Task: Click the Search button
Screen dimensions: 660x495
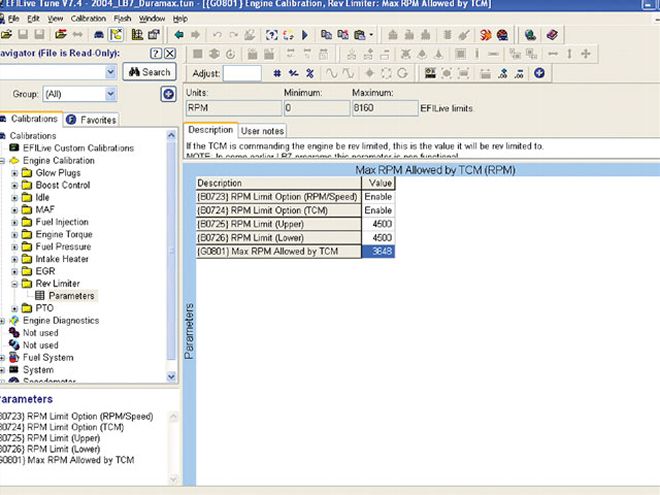Action: pyautogui.click(x=149, y=72)
